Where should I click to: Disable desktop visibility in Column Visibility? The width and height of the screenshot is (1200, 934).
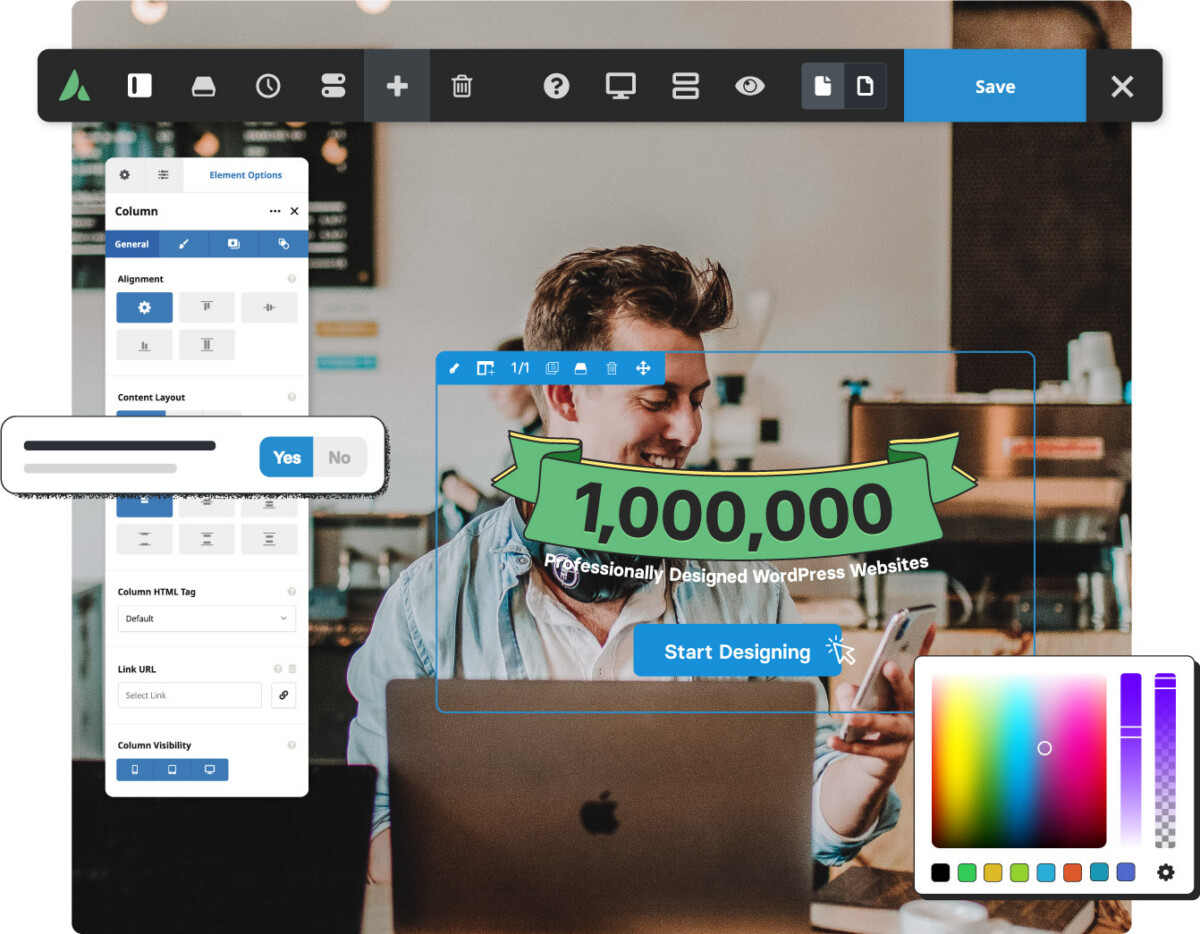[x=210, y=769]
